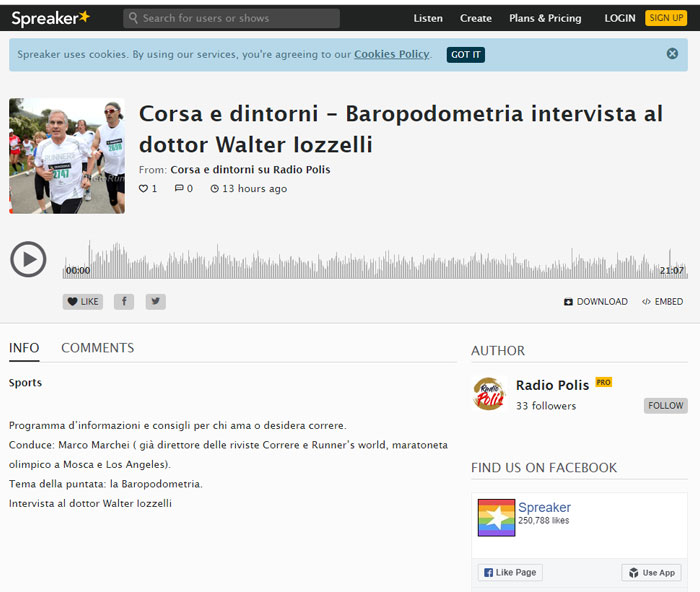Select the INFO tab
Viewport: 700px width, 592px height.
[x=24, y=348]
